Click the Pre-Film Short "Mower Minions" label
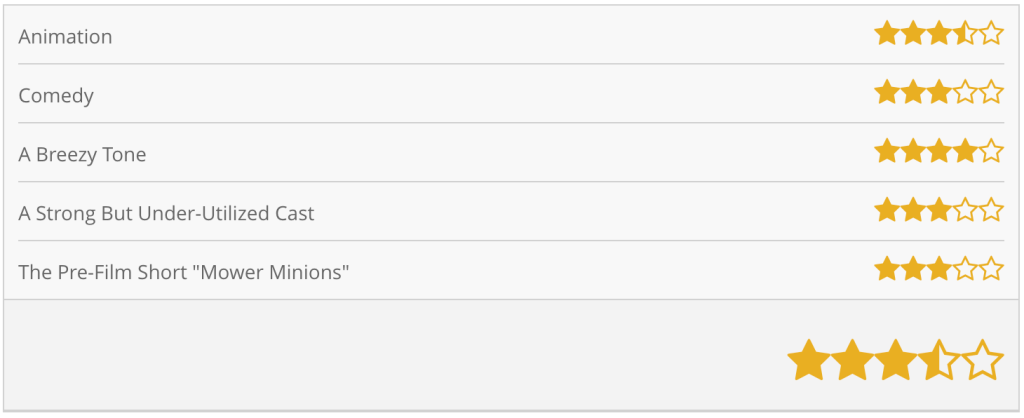1024x418 pixels. click(183, 272)
